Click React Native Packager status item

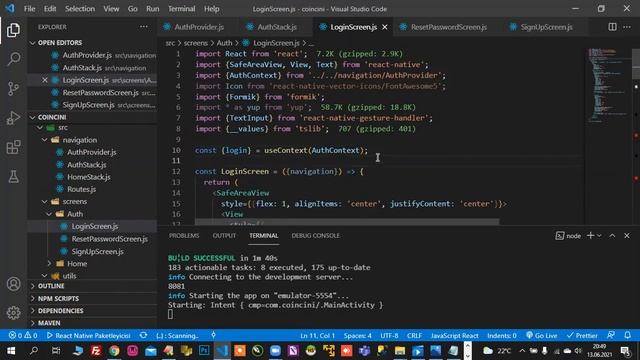point(89,336)
